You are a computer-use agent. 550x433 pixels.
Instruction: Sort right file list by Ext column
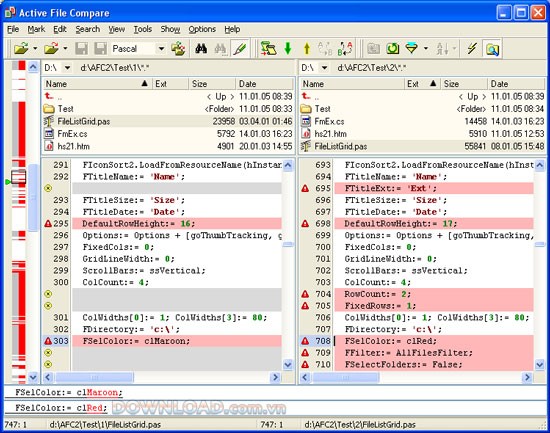(x=422, y=84)
